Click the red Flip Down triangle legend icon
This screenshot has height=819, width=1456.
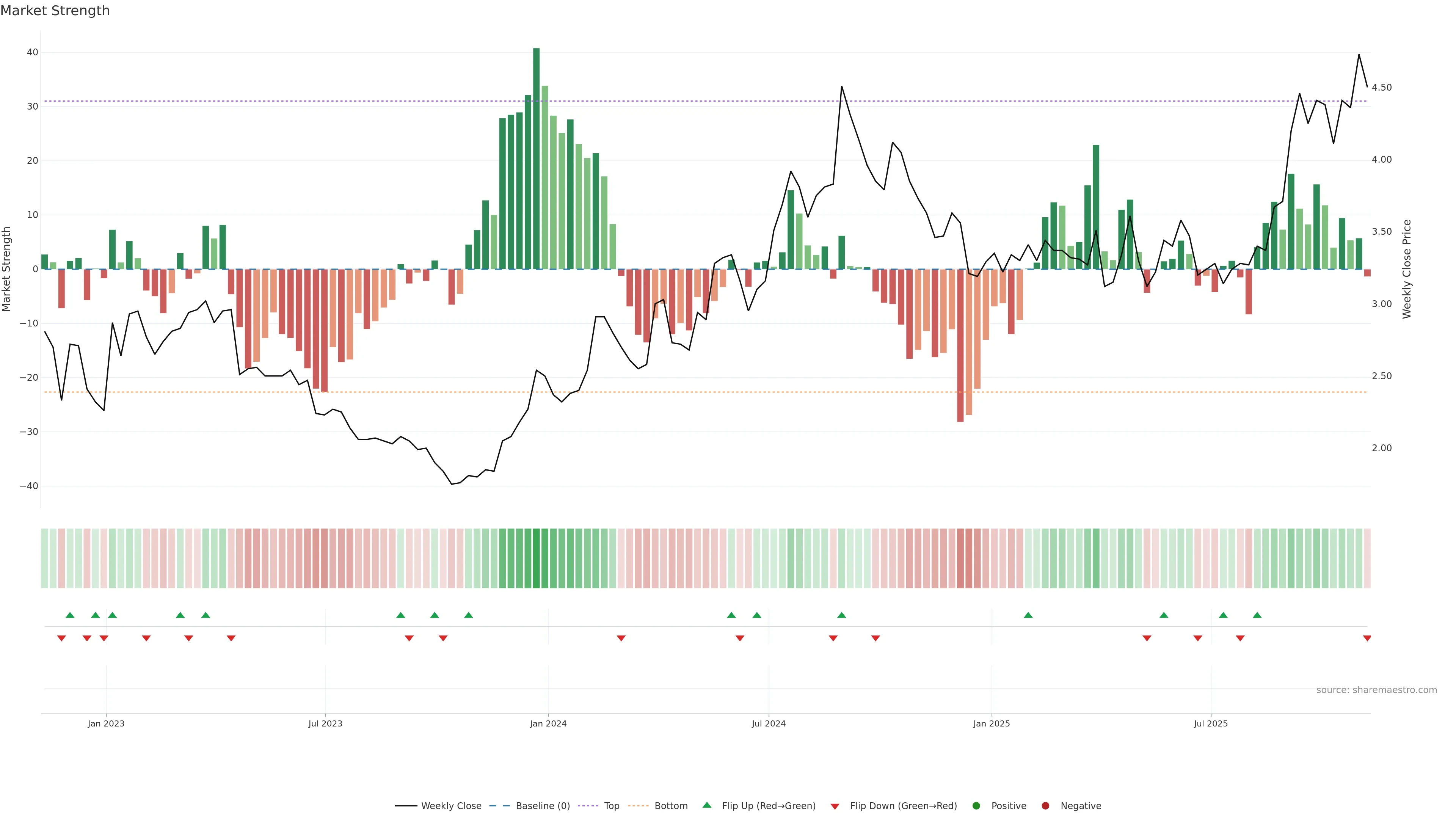[835, 806]
